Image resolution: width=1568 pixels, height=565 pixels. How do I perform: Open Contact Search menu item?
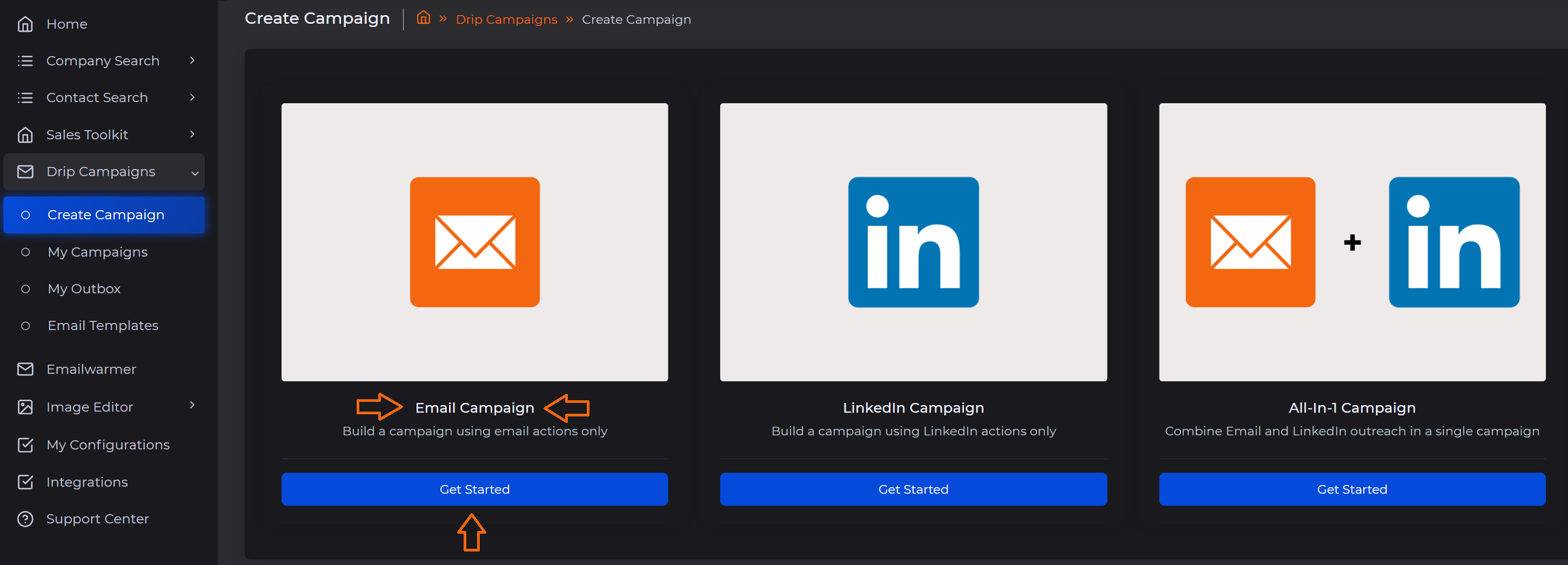point(104,97)
